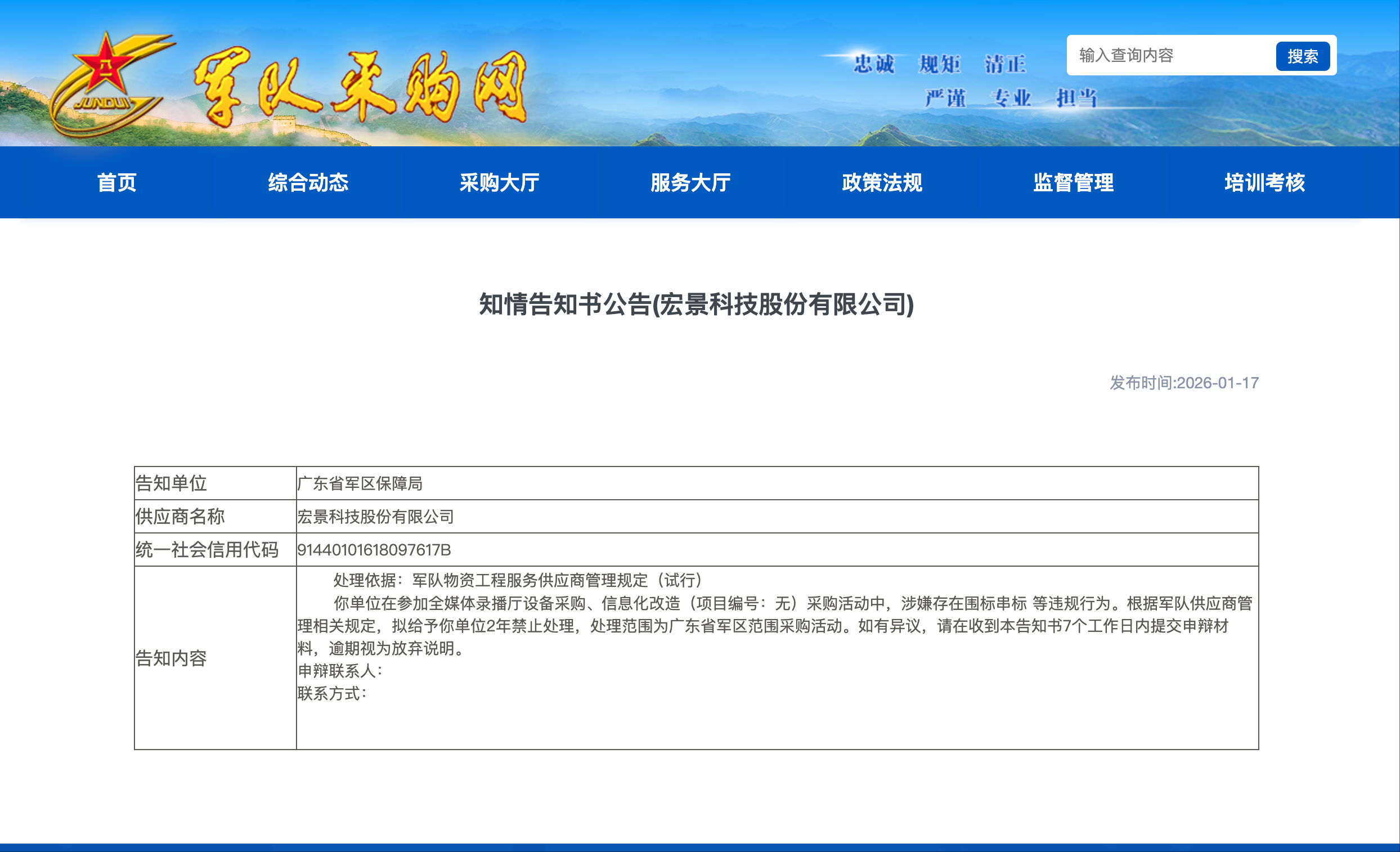Open the 首页 home menu item

[x=116, y=183]
